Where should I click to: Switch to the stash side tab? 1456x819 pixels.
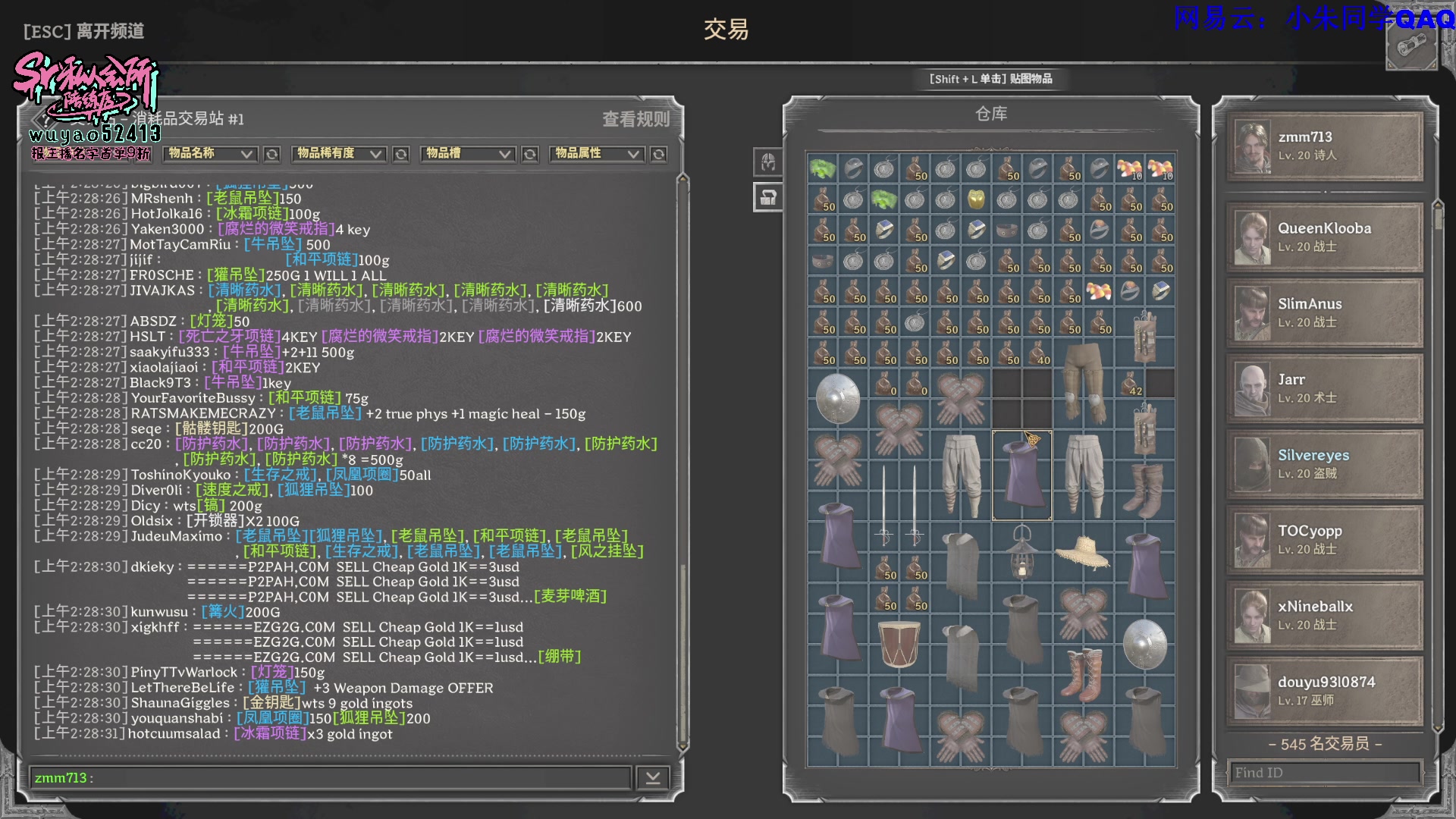tap(767, 198)
